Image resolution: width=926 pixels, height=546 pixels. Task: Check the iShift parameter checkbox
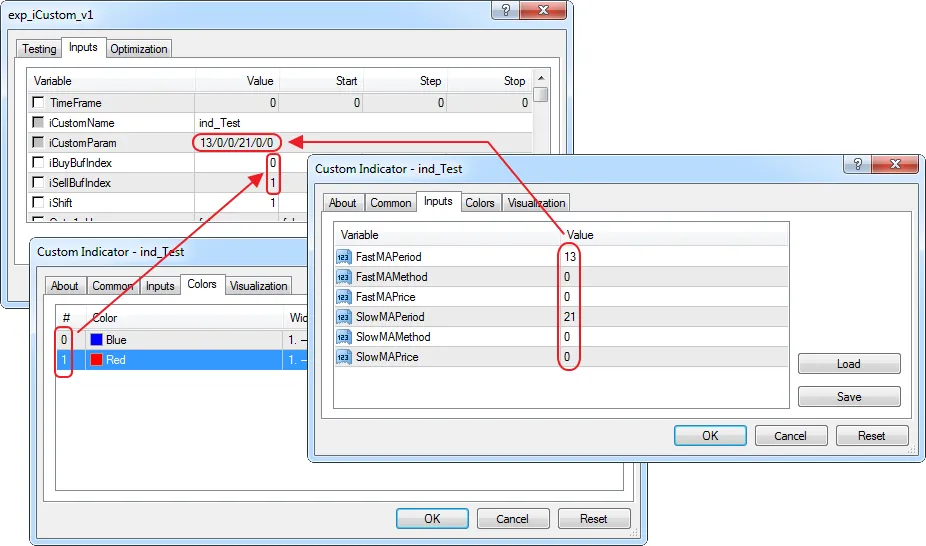tap(39, 203)
